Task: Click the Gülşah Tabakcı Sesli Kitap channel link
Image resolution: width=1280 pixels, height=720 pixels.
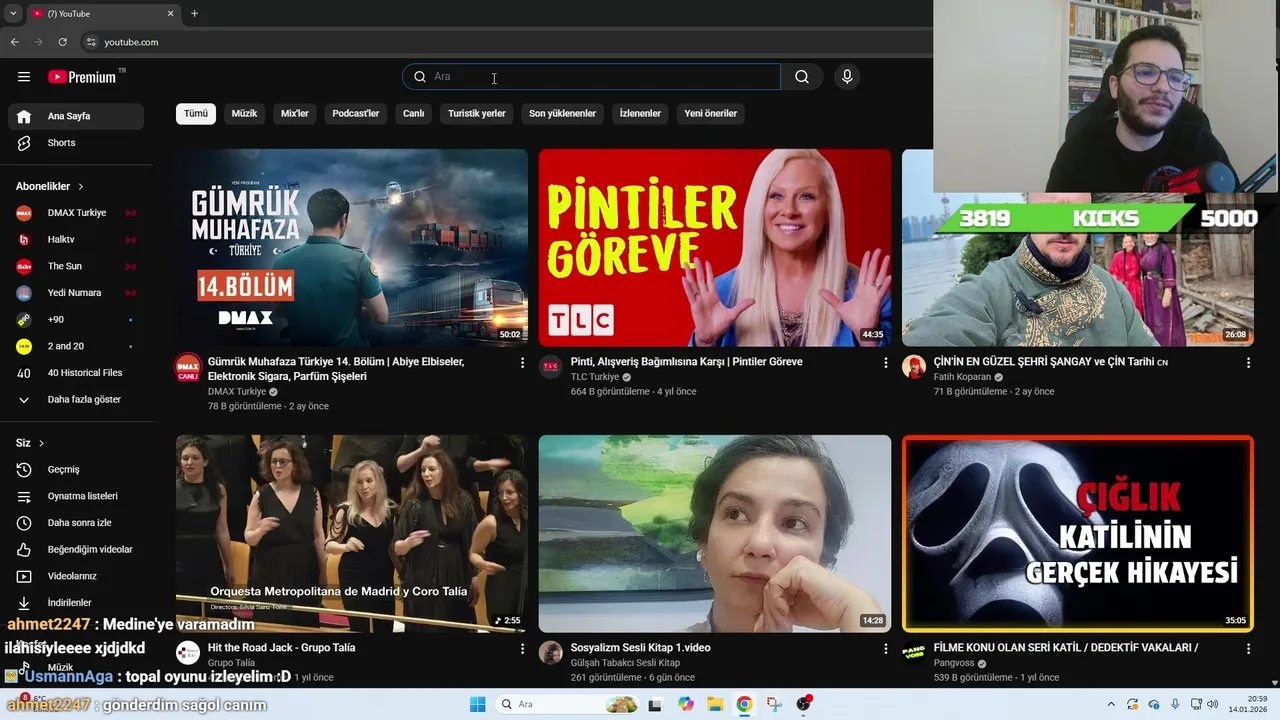Action: [x=625, y=663]
